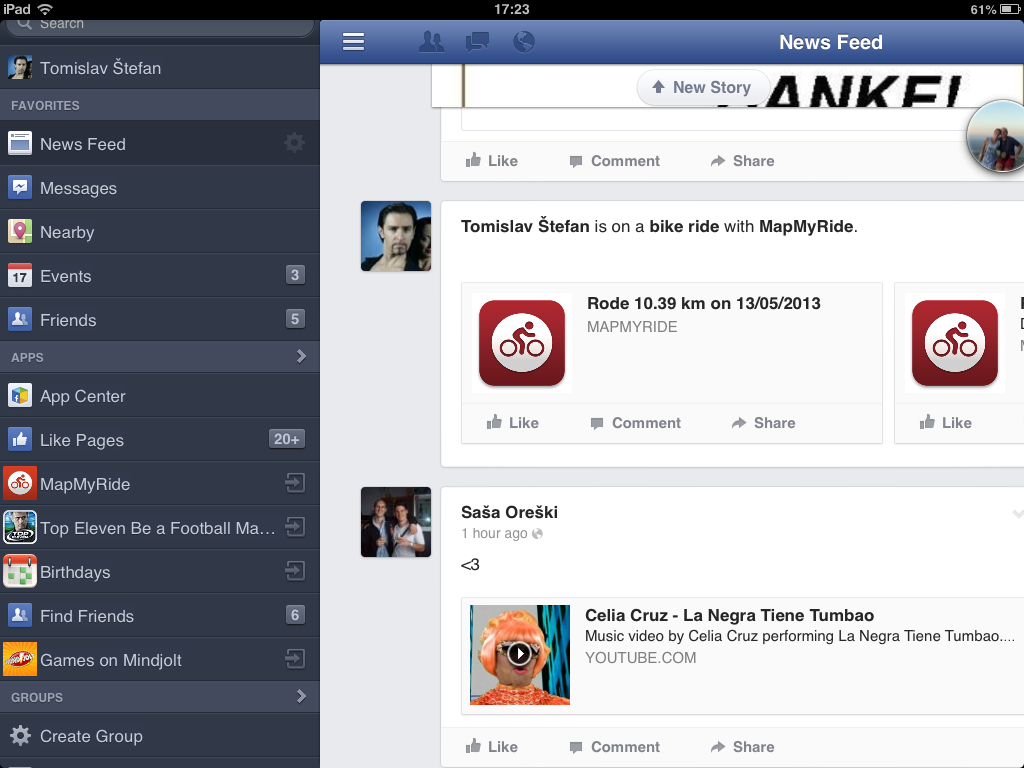
Task: Launch Top Eleven via arrow icon
Action: click(295, 527)
